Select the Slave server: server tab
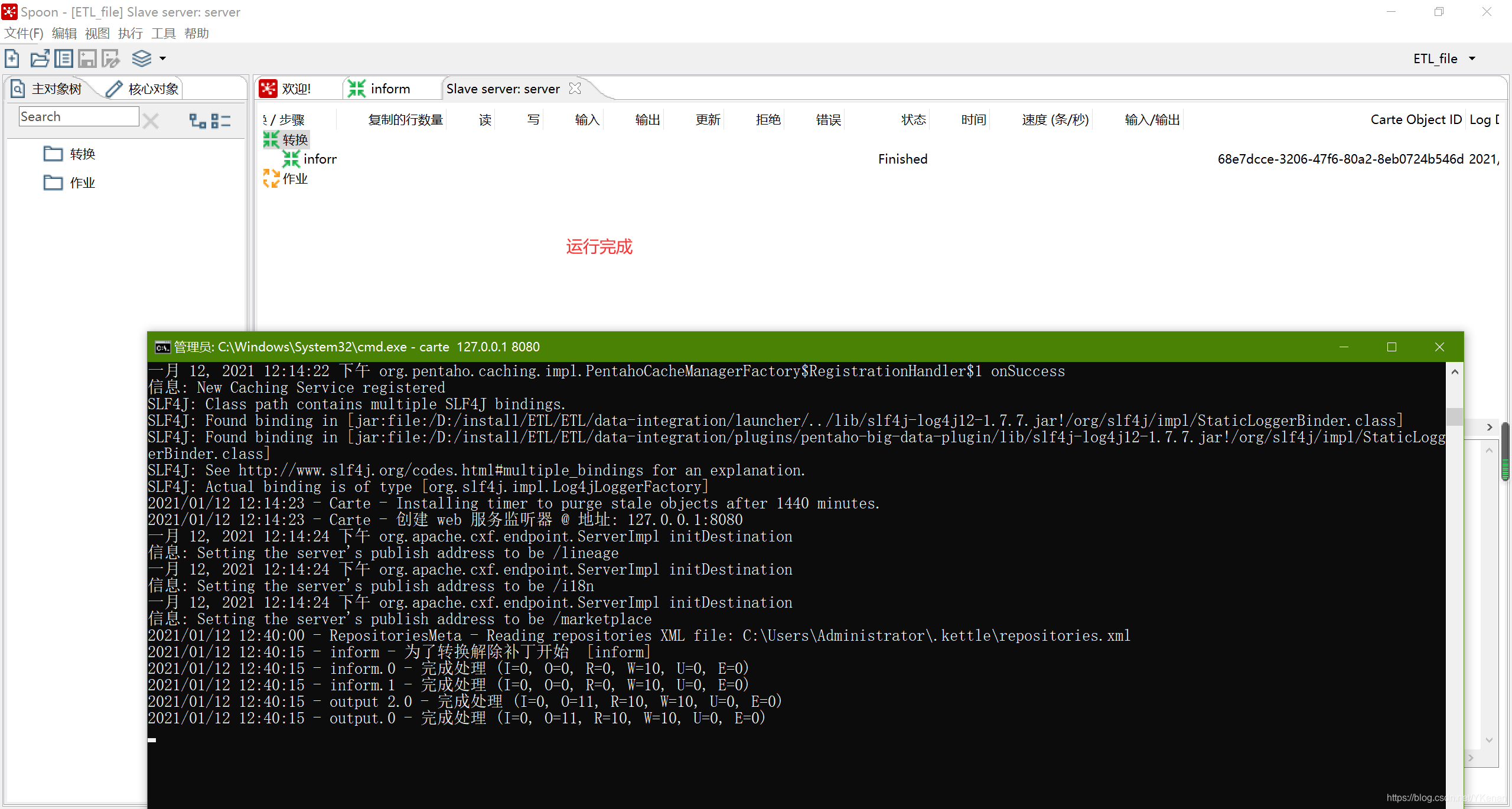The image size is (1512, 809). (x=503, y=89)
